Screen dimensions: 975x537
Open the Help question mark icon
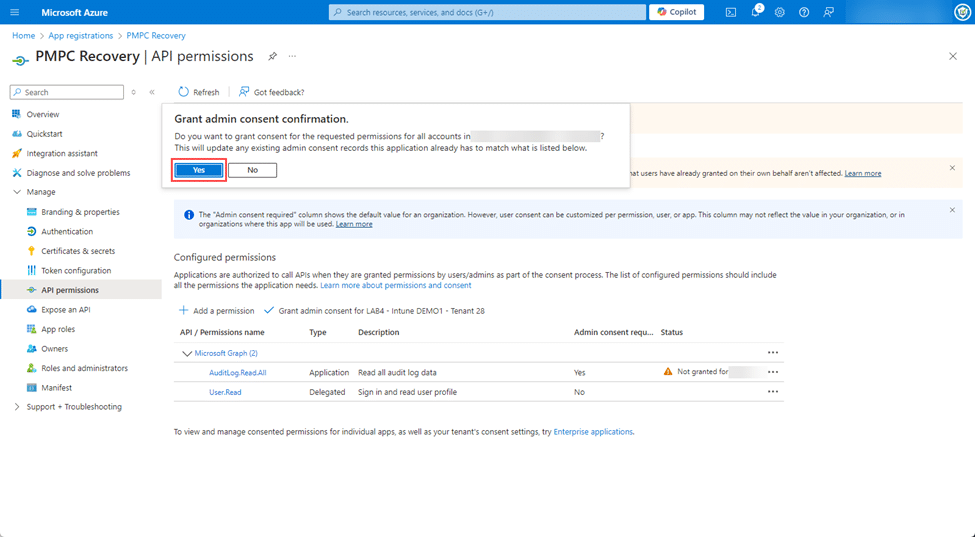point(804,12)
